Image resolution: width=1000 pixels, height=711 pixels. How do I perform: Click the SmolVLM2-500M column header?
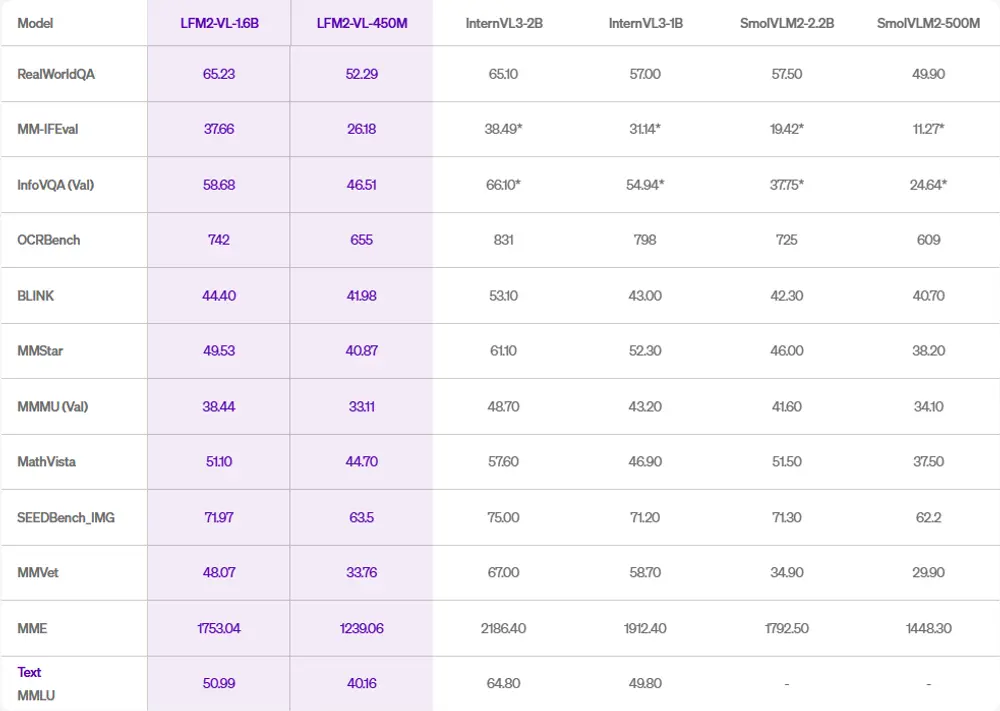[928, 23]
